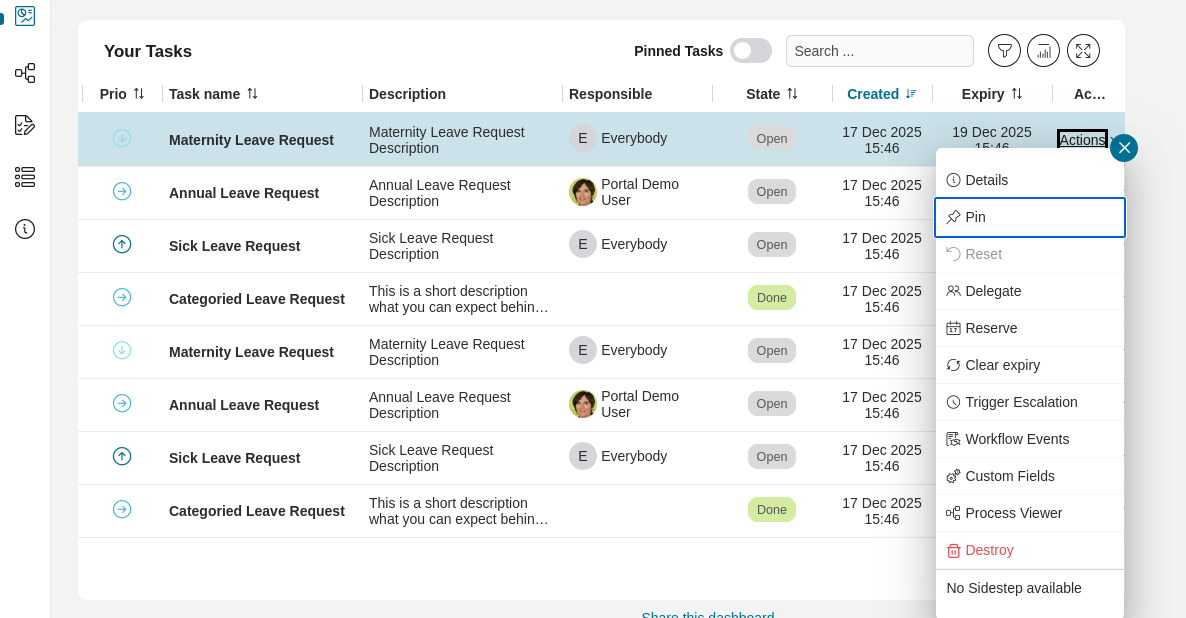The height and width of the screenshot is (618, 1186).
Task: Expand dashboard to fullscreen view
Action: click(1083, 50)
